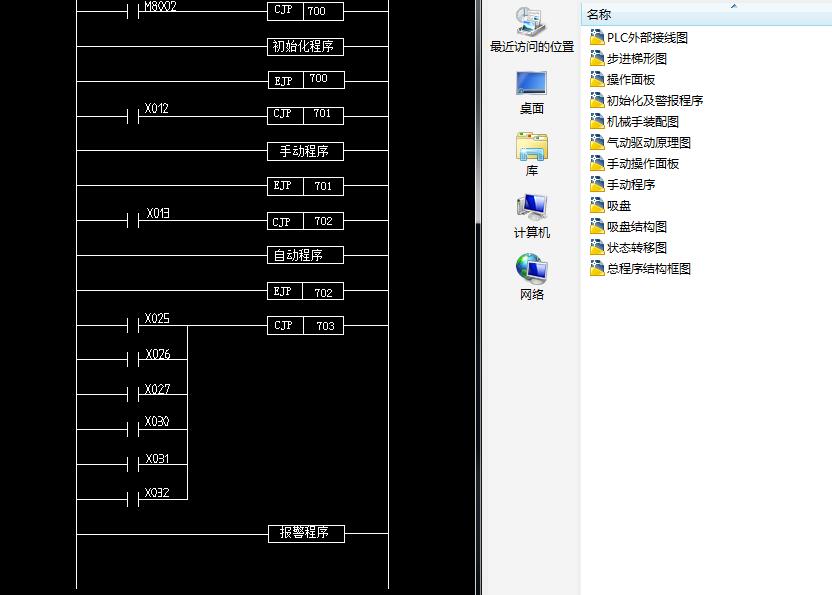Viewport: 832px width, 595px height.
Task: Click the X027 contact label
Action: point(157,389)
